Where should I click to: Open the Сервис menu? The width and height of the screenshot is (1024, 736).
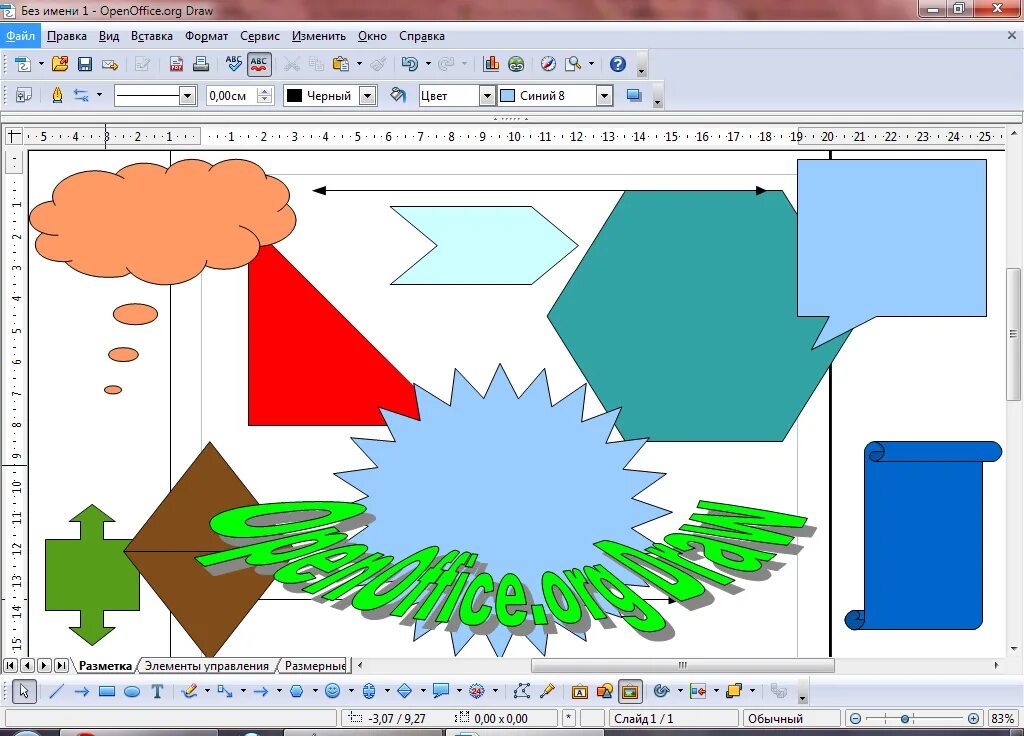point(259,36)
